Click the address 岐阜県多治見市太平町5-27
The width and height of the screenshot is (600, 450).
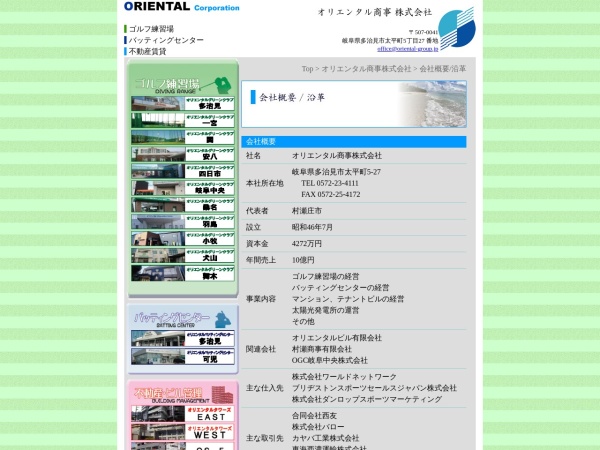pos(336,172)
